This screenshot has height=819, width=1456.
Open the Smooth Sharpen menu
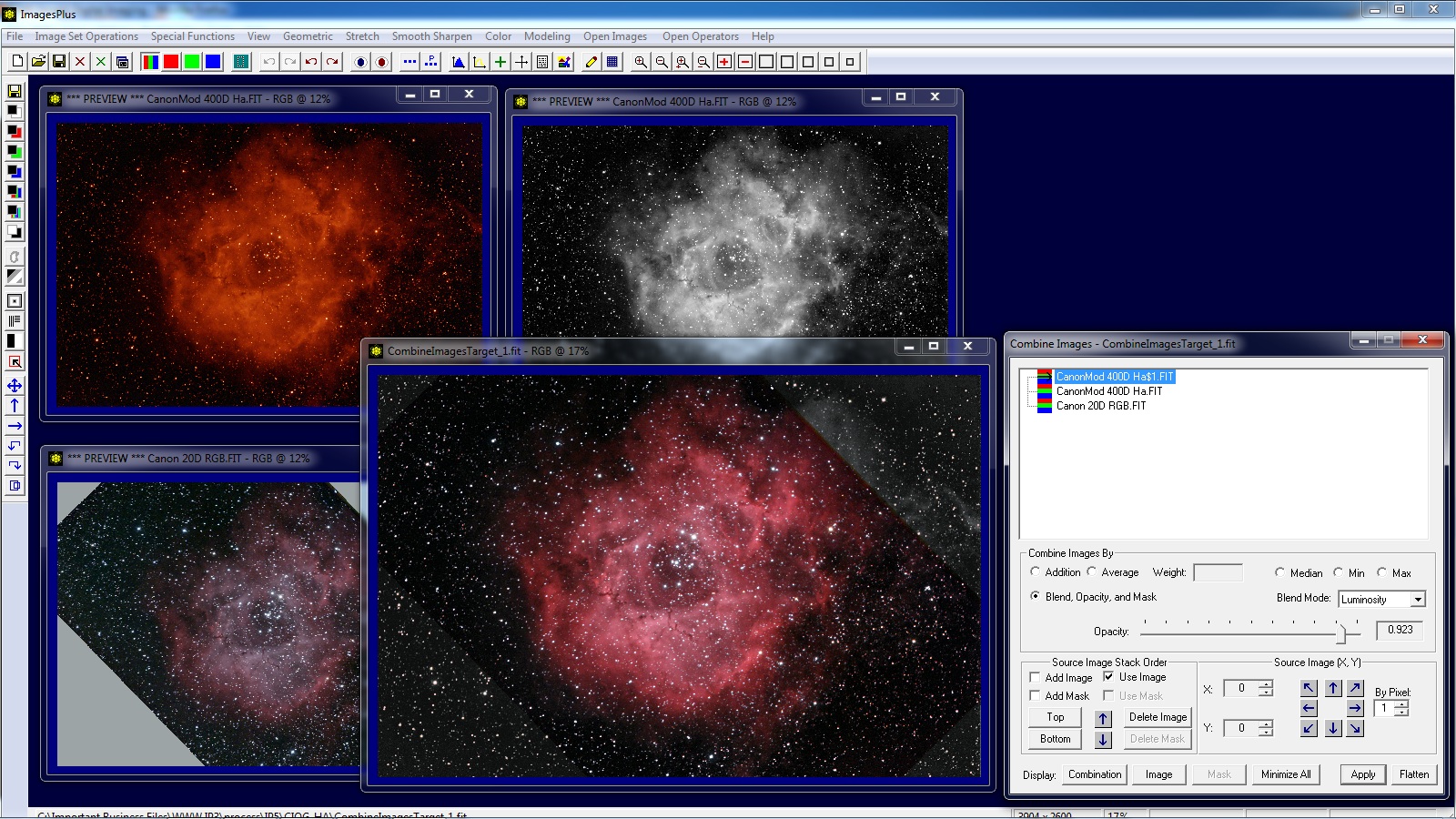432,36
